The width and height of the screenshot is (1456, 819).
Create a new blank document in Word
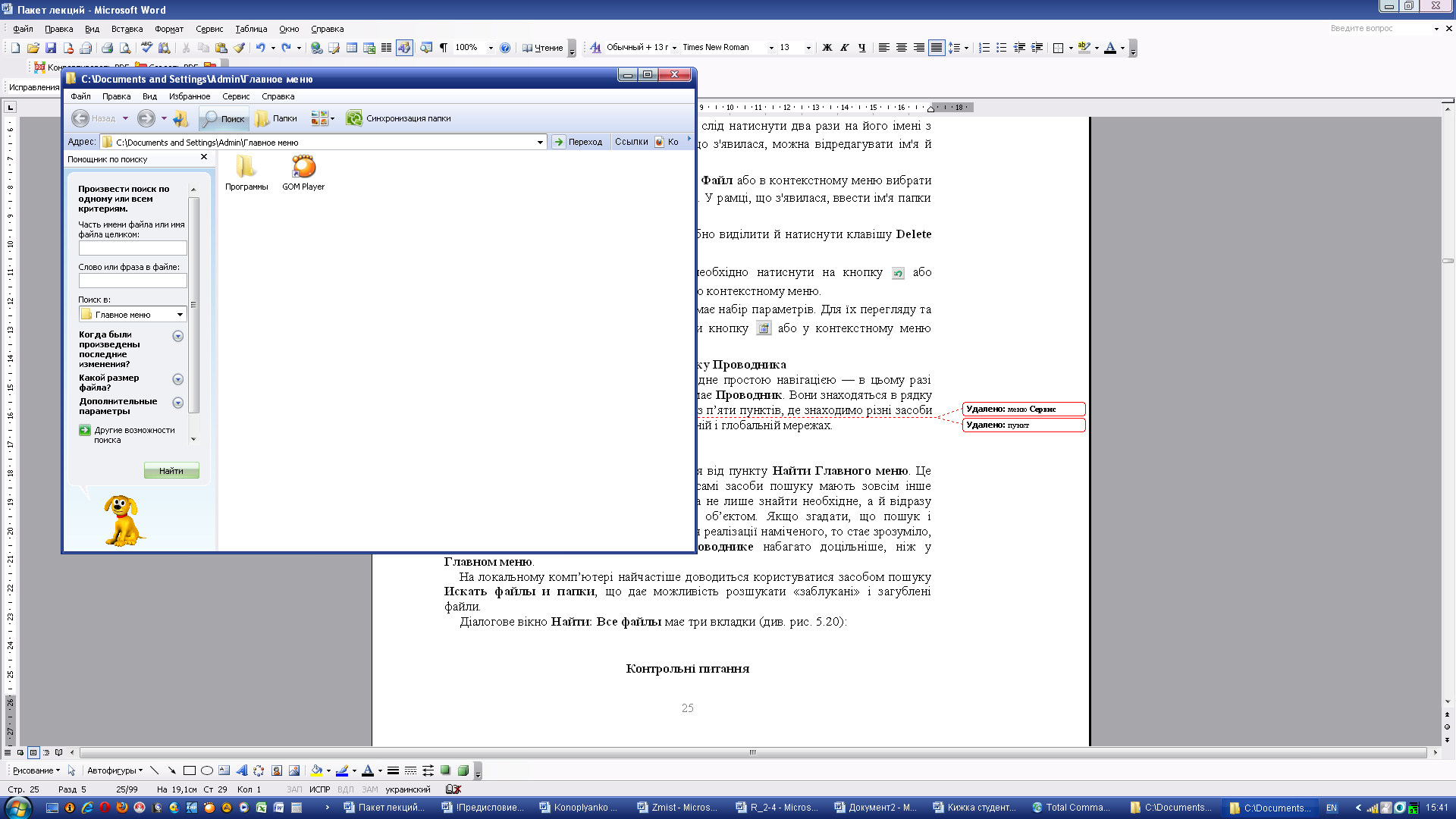(x=16, y=48)
